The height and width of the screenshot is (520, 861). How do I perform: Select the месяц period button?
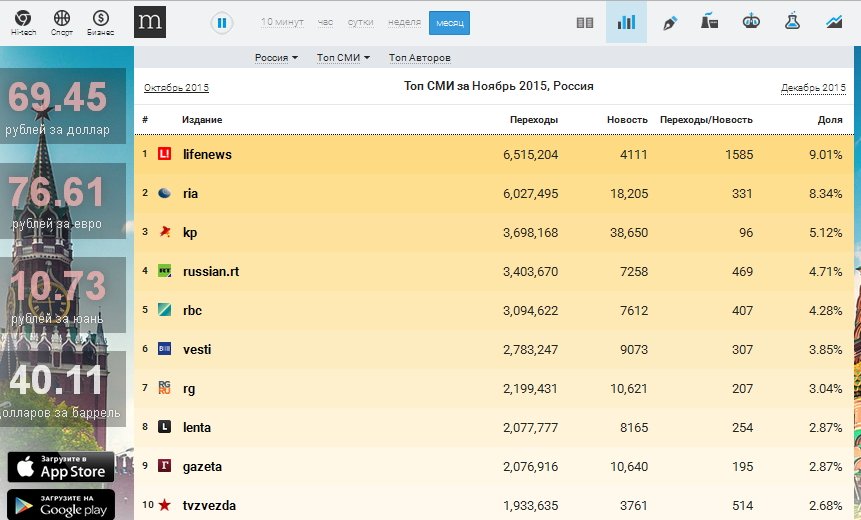click(449, 23)
